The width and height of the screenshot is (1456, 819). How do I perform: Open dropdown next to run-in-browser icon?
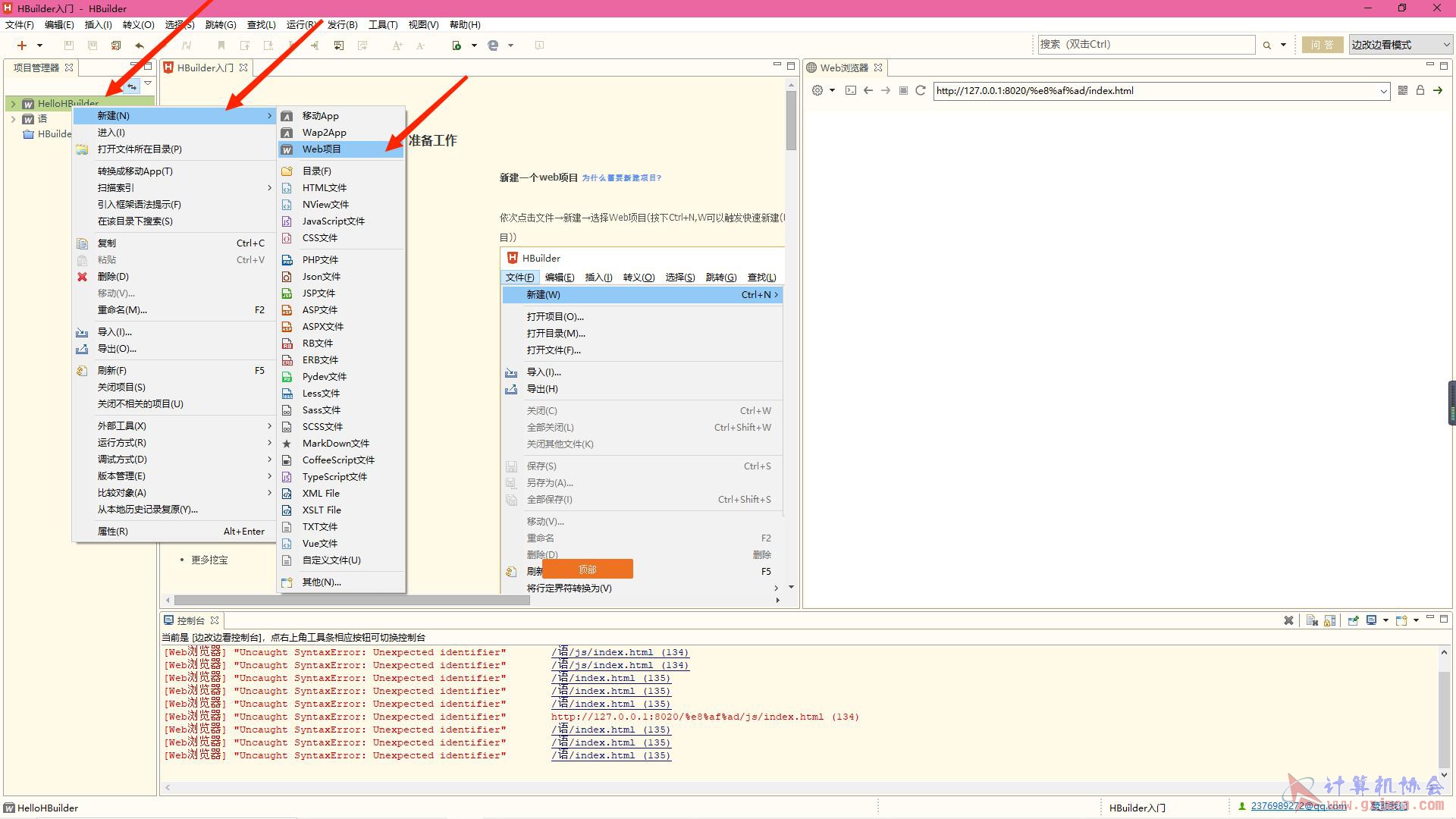(474, 45)
